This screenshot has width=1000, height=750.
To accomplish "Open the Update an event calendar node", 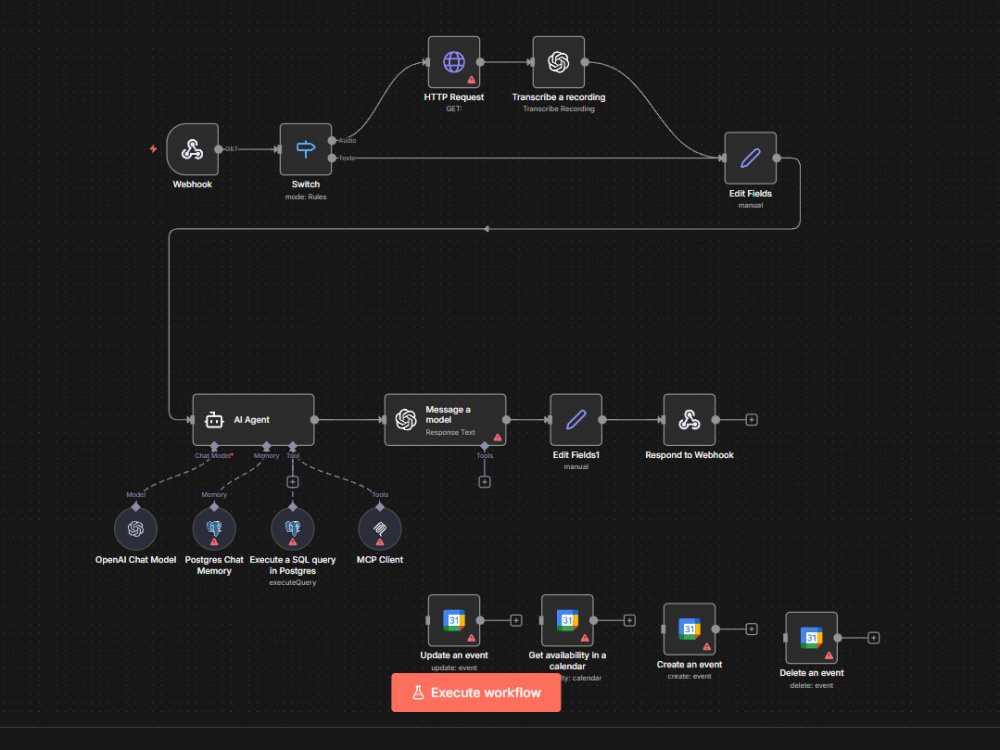I will click(453, 621).
